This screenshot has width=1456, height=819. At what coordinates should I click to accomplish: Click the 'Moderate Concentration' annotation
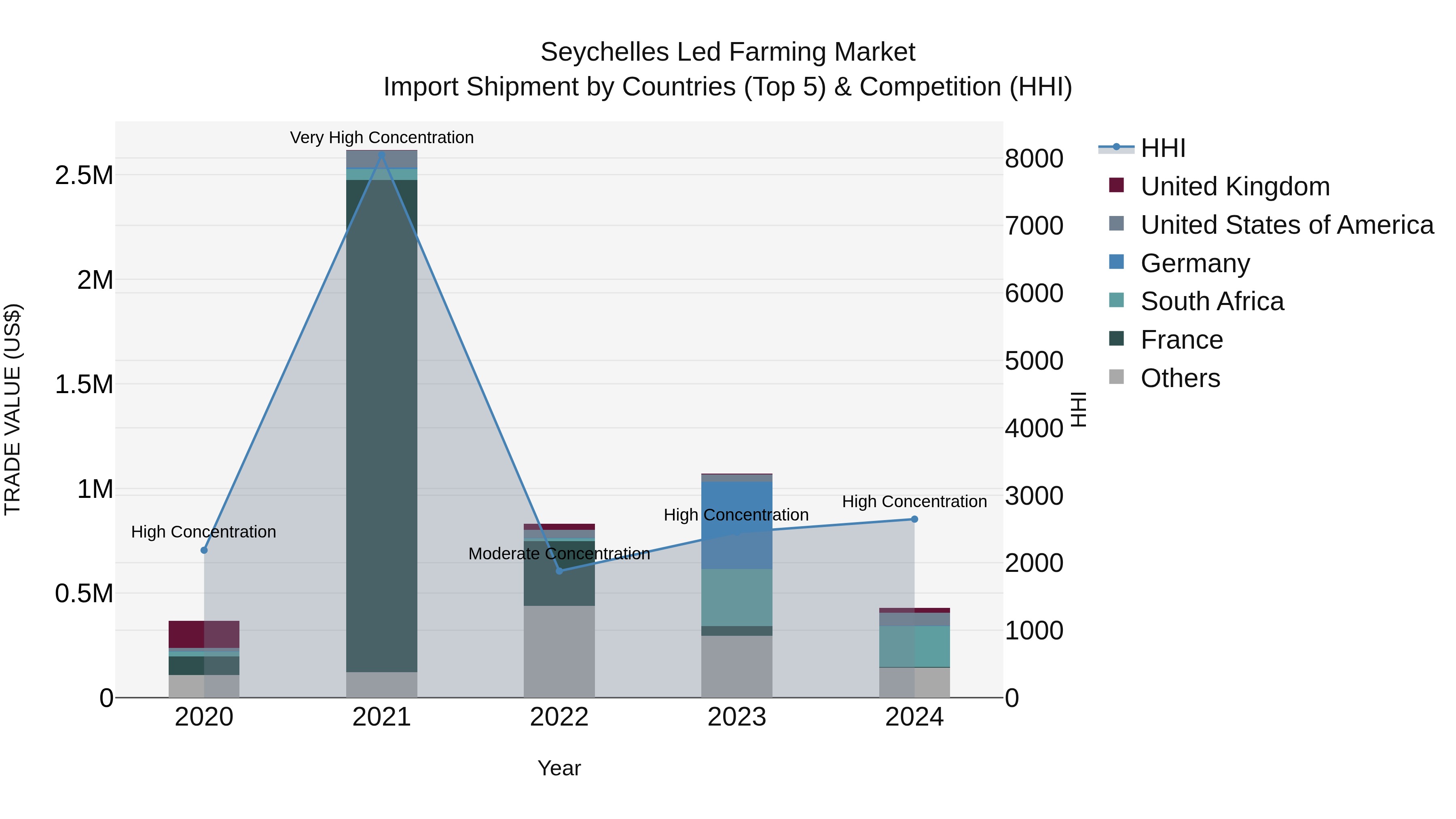point(559,553)
